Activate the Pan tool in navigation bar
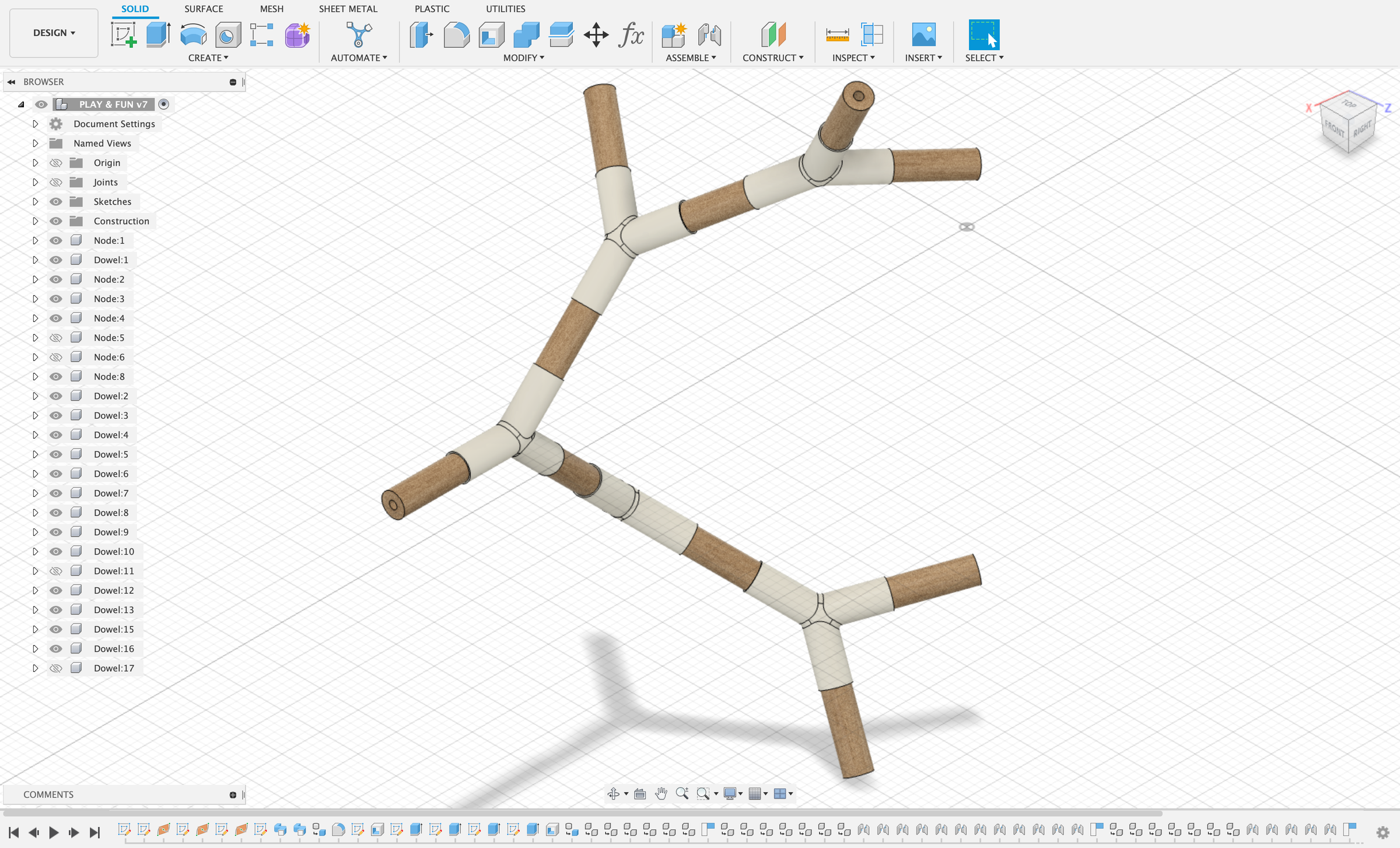The width and height of the screenshot is (1400, 848). 661,793
